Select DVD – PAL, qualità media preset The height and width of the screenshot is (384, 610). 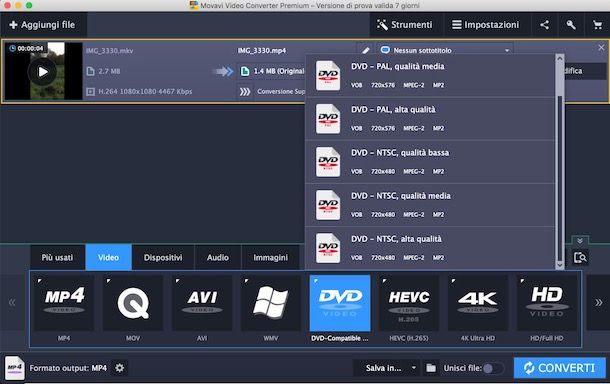click(430, 75)
